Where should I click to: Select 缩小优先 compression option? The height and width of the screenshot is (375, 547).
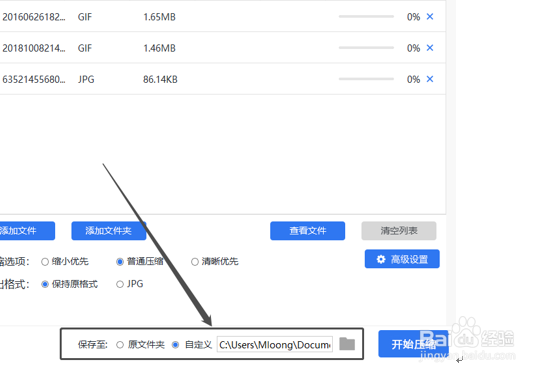(45, 262)
